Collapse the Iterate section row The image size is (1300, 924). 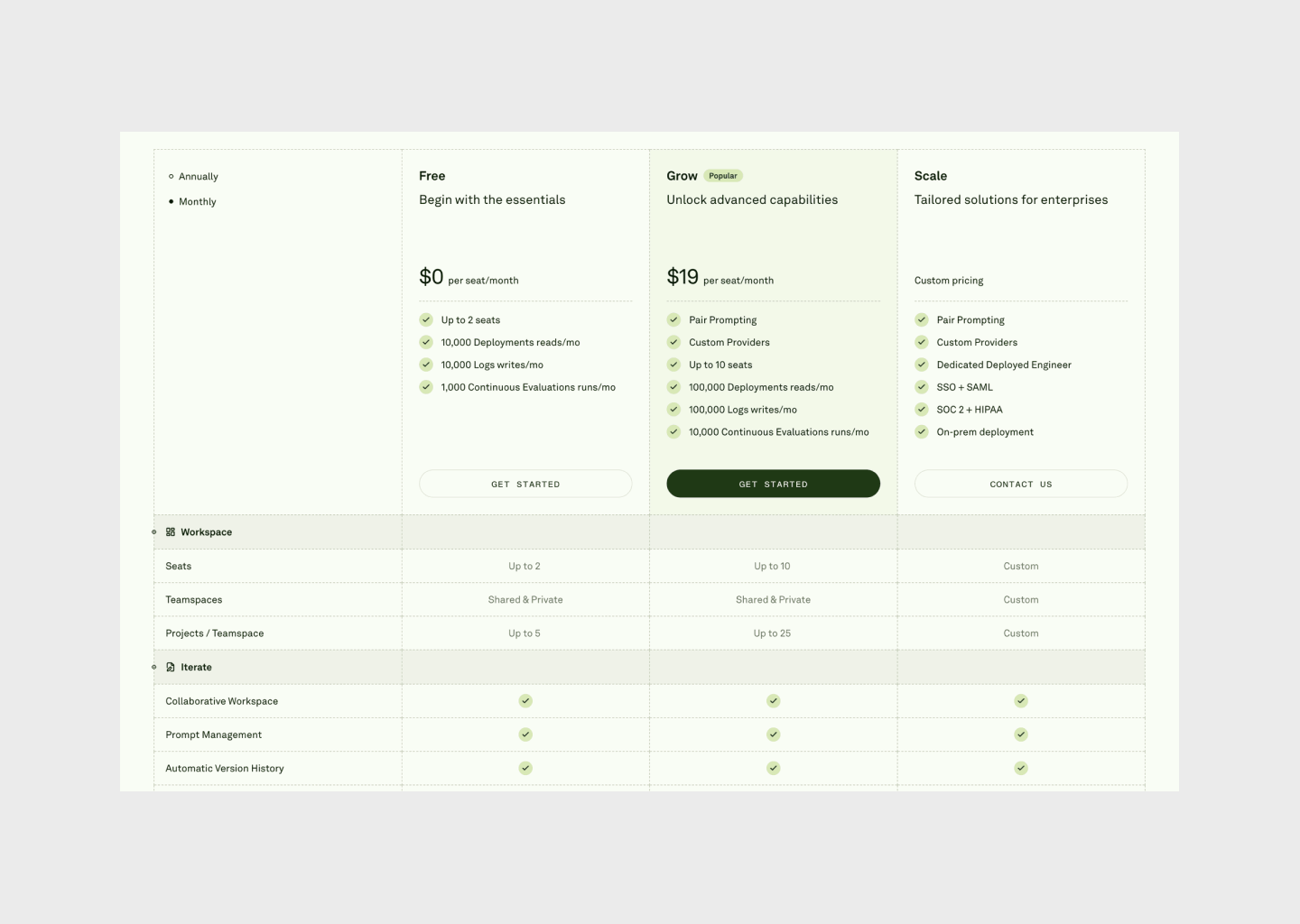[154, 668]
